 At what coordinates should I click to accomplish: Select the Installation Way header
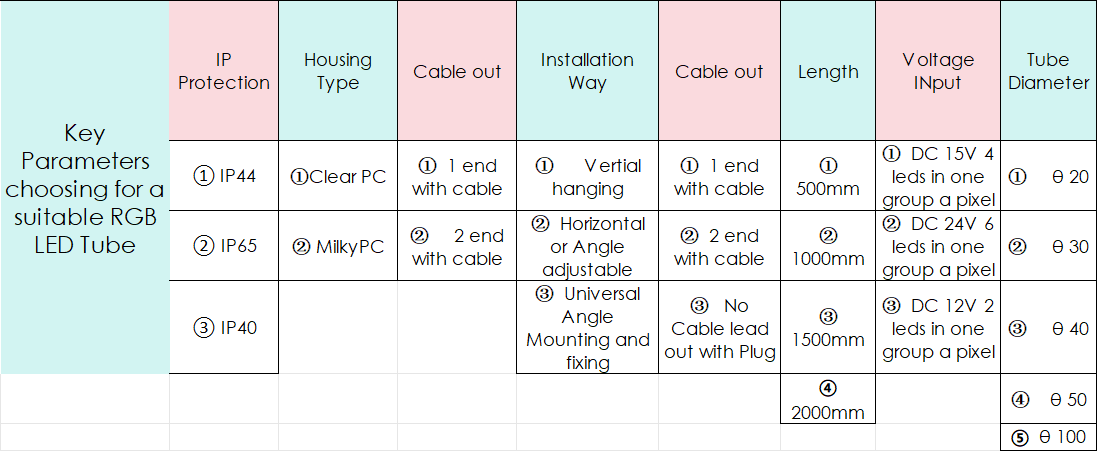tap(587, 71)
